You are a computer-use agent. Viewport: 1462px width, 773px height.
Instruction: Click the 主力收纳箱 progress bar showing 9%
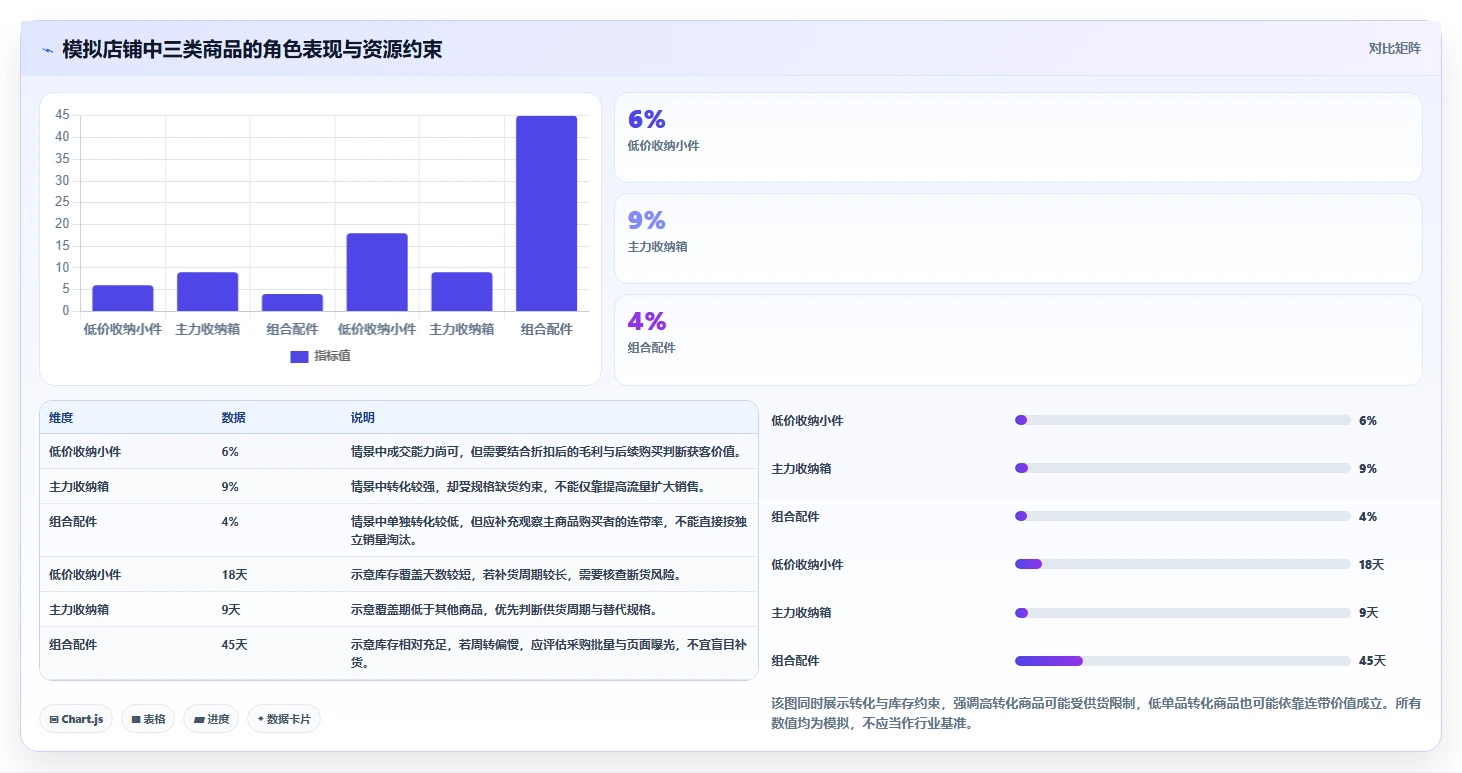pyautogui.click(x=1183, y=468)
